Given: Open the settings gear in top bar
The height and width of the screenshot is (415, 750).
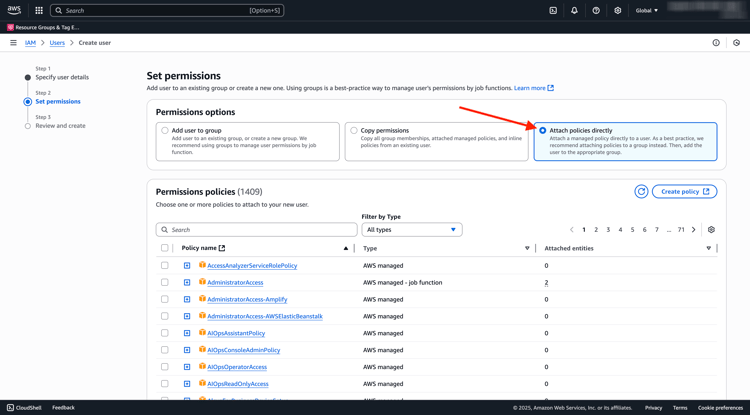Looking at the screenshot, I should (x=618, y=11).
